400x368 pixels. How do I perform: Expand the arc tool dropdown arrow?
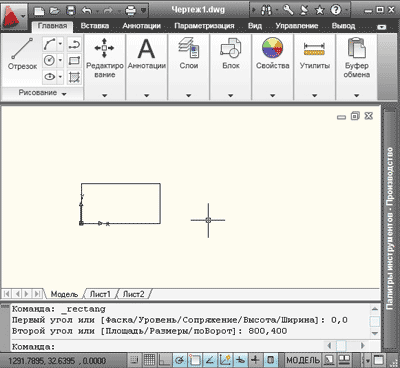[x=60, y=44]
